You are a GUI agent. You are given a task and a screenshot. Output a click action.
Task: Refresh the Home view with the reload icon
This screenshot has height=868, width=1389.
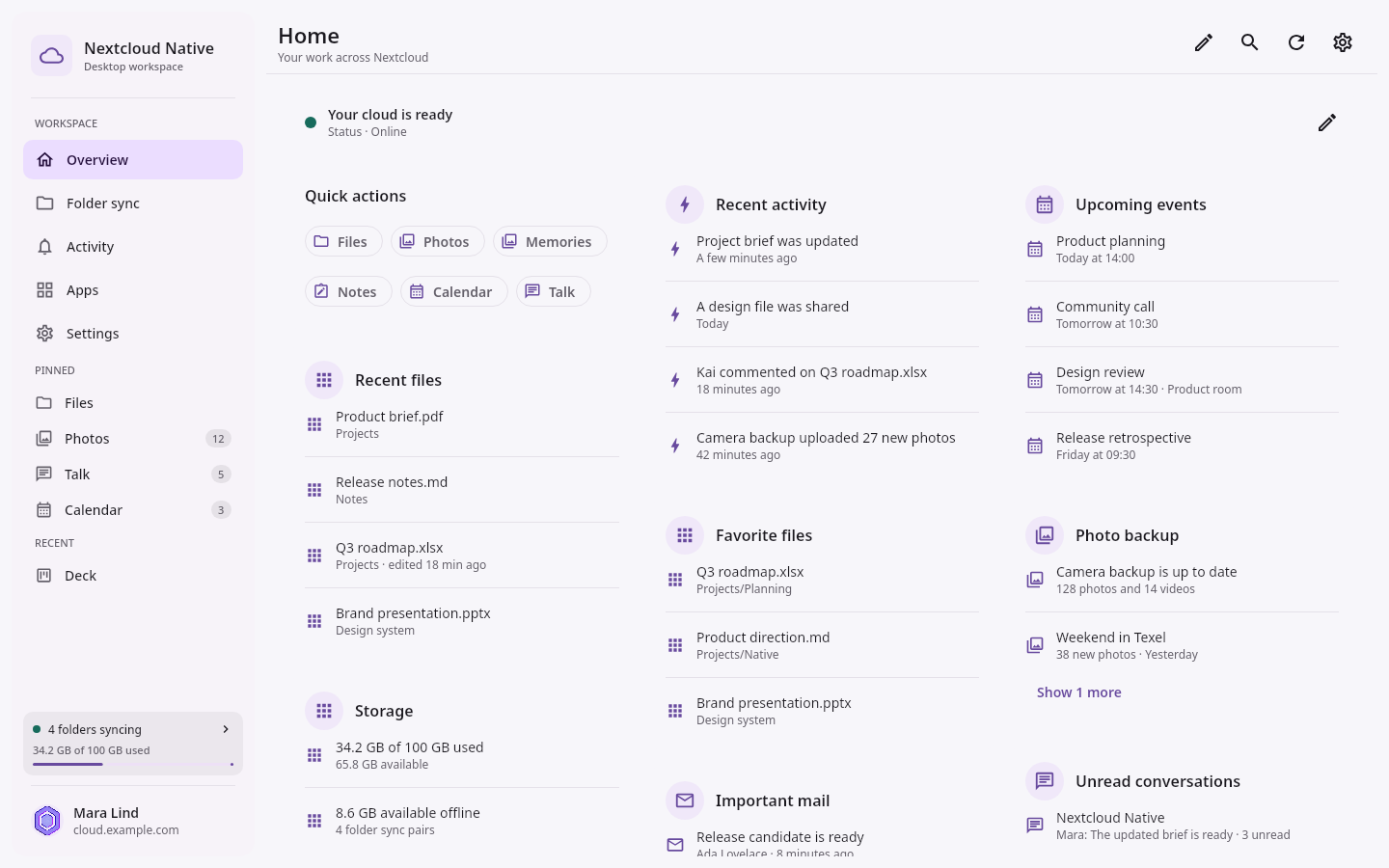1296,42
